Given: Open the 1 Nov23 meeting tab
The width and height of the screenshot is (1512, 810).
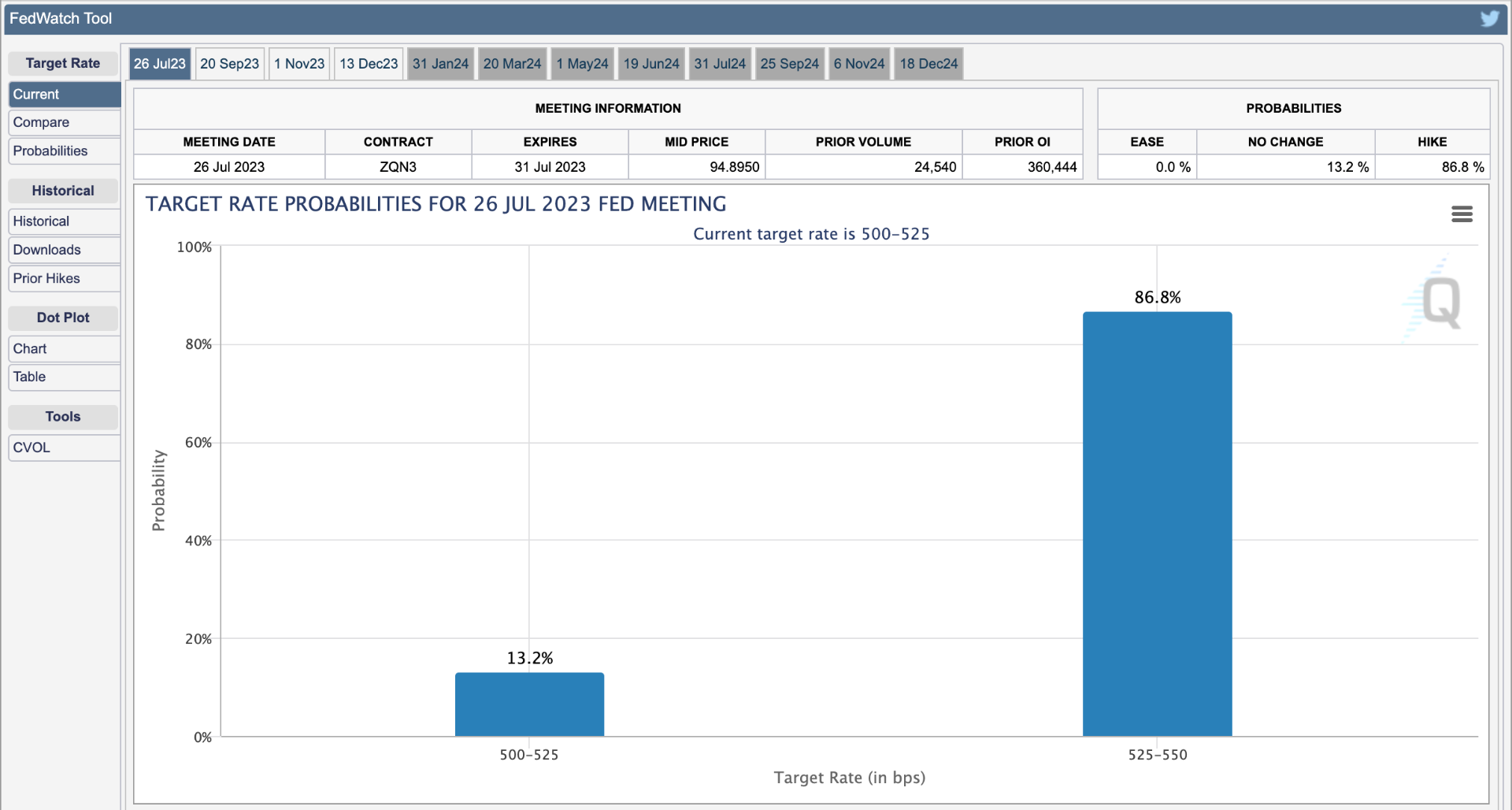Looking at the screenshot, I should pos(299,64).
